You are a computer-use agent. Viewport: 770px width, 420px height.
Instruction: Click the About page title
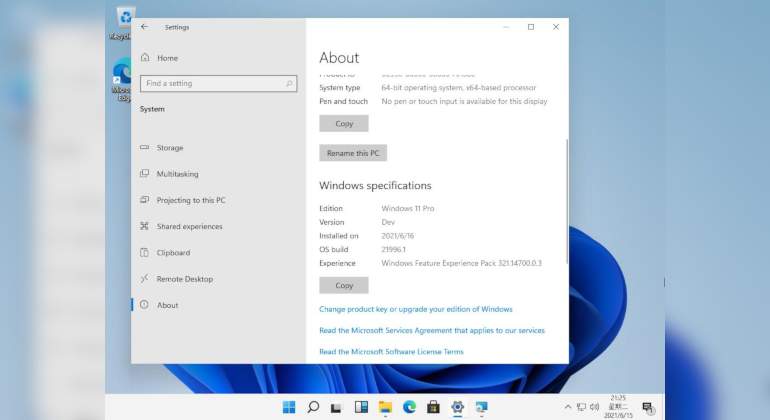pos(339,58)
